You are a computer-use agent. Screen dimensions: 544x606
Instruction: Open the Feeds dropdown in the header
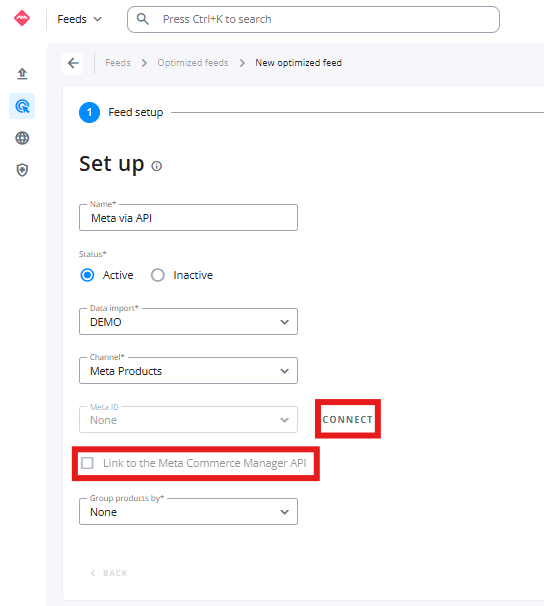click(x=79, y=19)
